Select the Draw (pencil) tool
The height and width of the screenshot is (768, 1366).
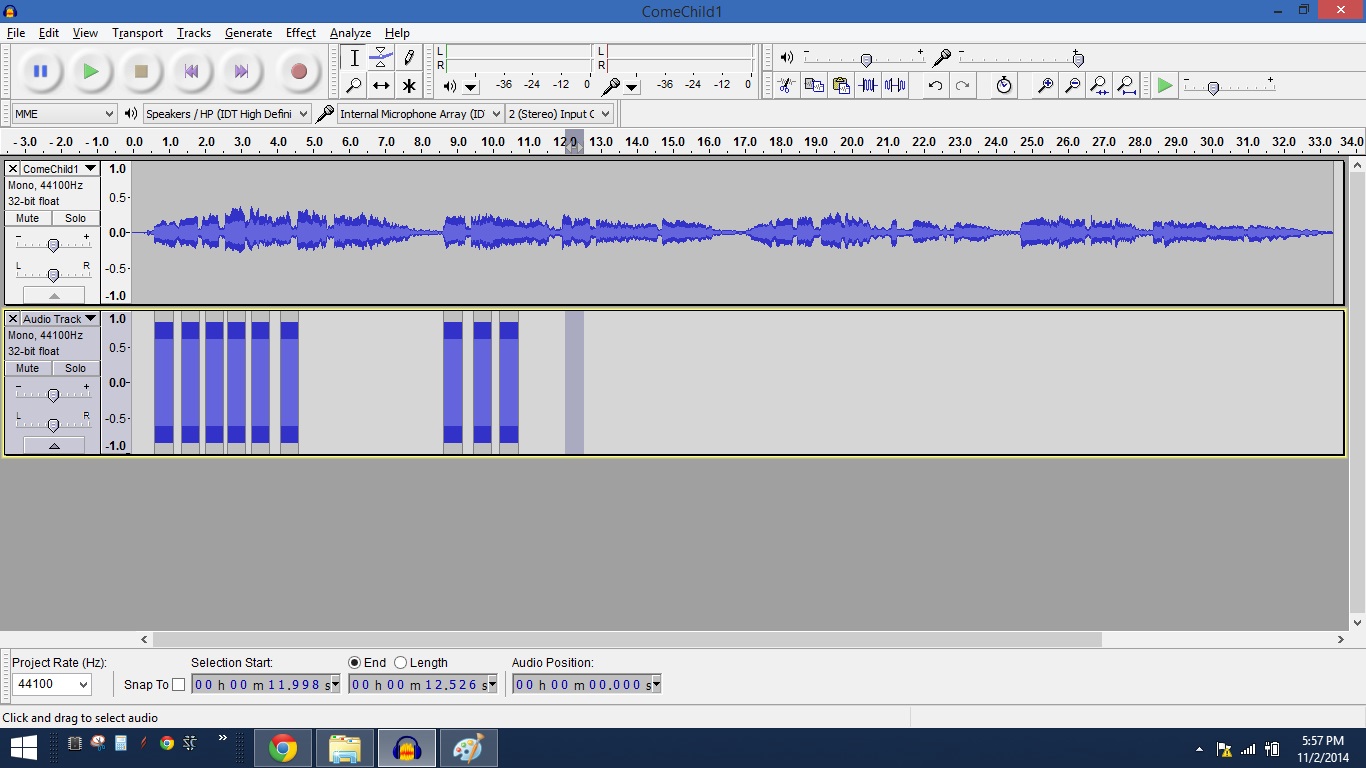(409, 58)
